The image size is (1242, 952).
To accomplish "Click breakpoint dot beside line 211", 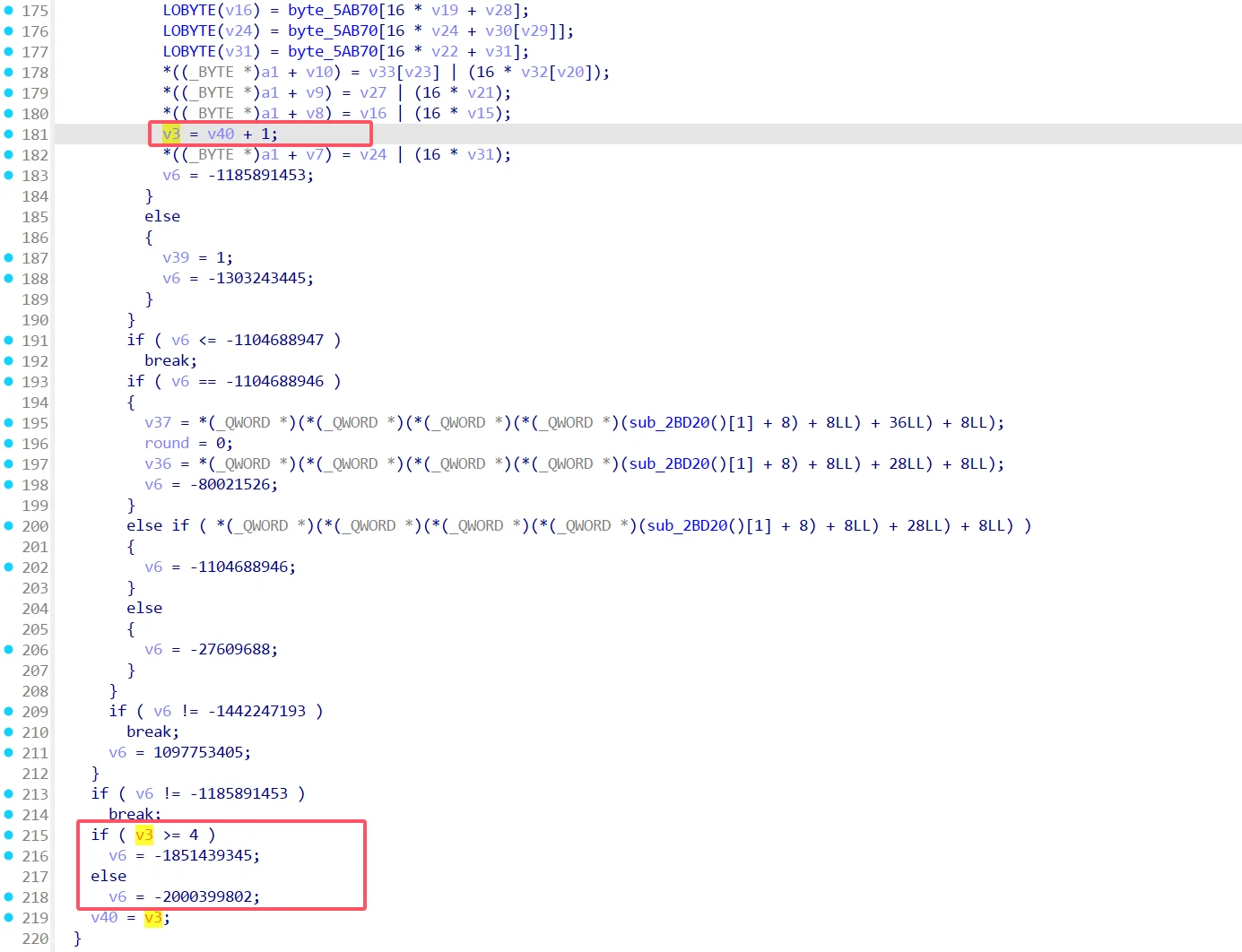I will click(x=9, y=753).
